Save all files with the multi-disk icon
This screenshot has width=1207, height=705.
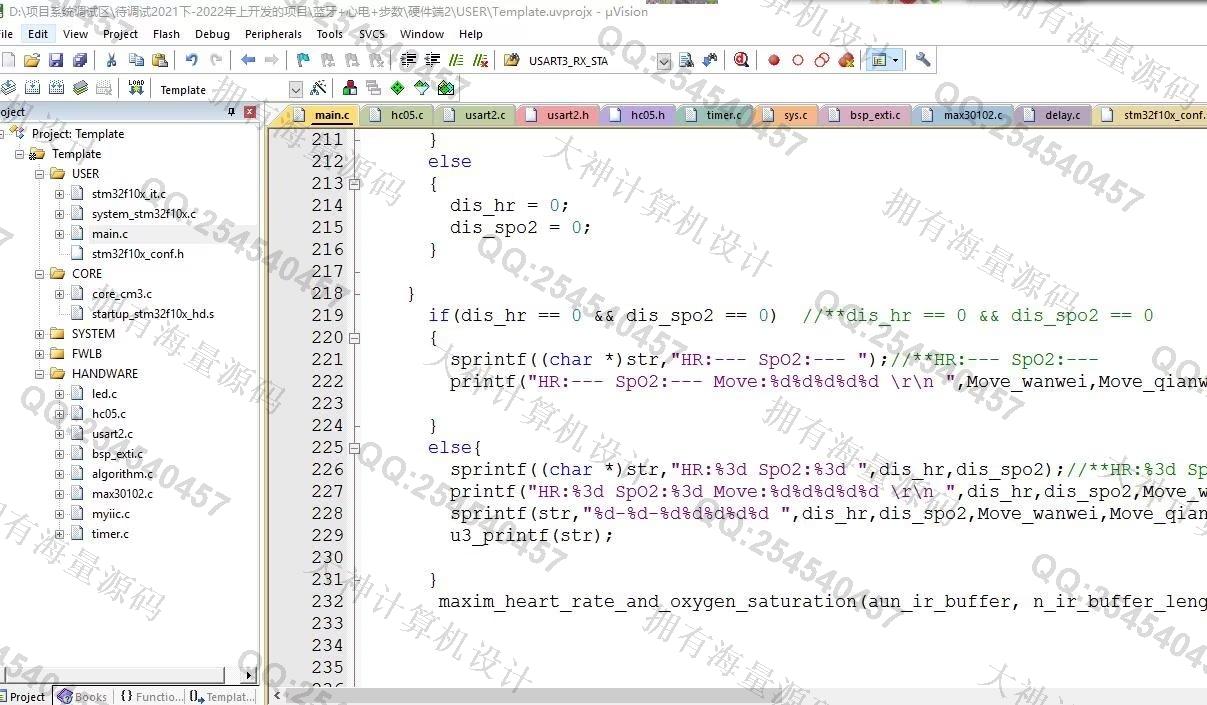click(80, 60)
